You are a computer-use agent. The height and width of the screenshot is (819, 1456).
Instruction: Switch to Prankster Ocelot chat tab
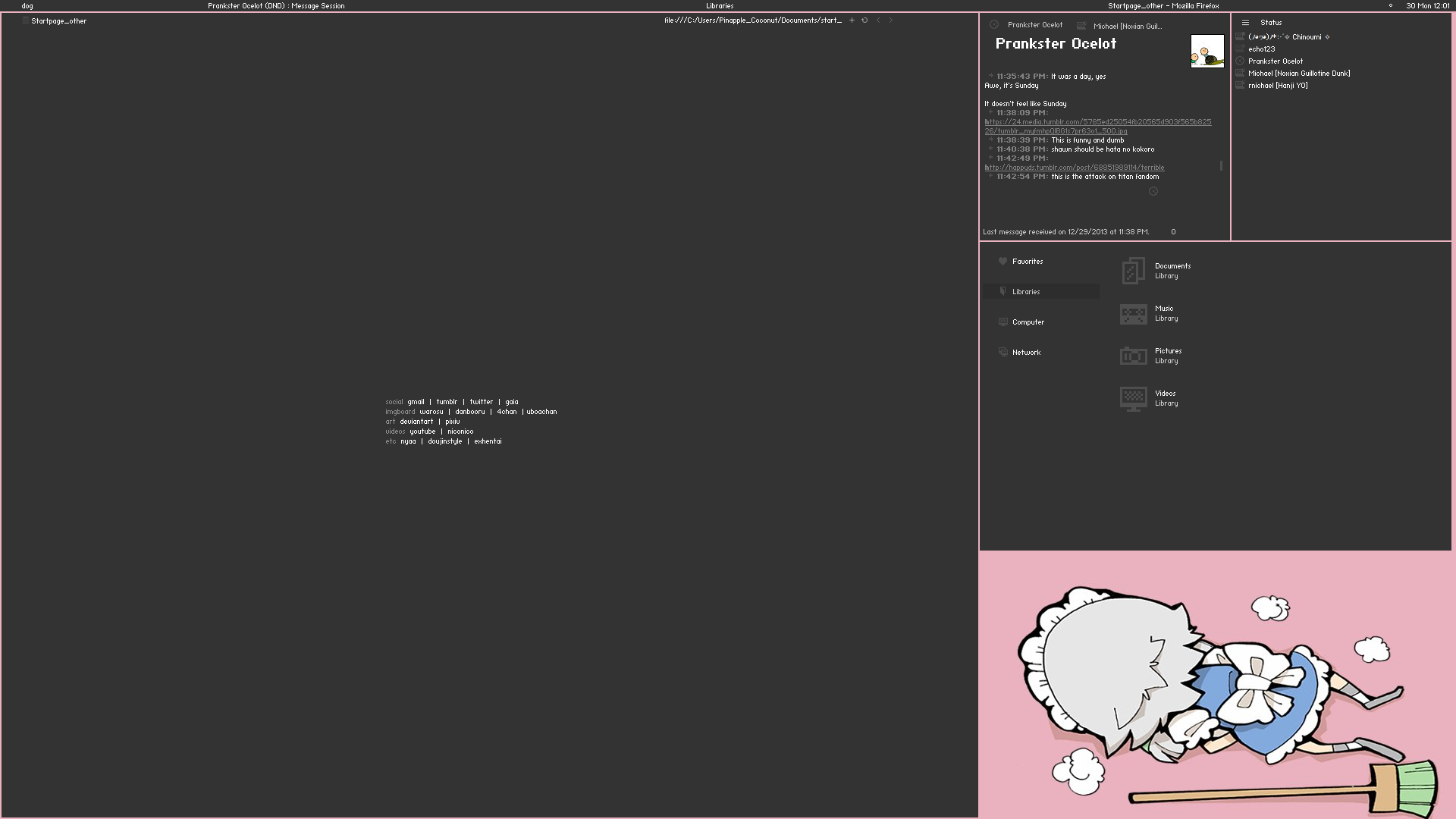point(1034,25)
